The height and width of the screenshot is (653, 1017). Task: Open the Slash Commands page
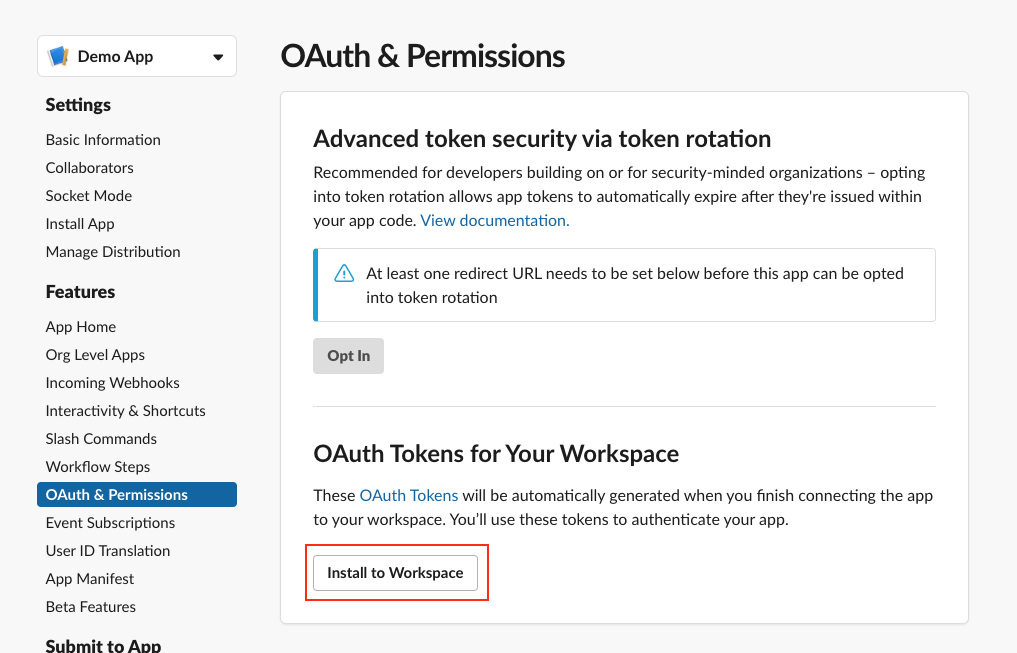[100, 439]
